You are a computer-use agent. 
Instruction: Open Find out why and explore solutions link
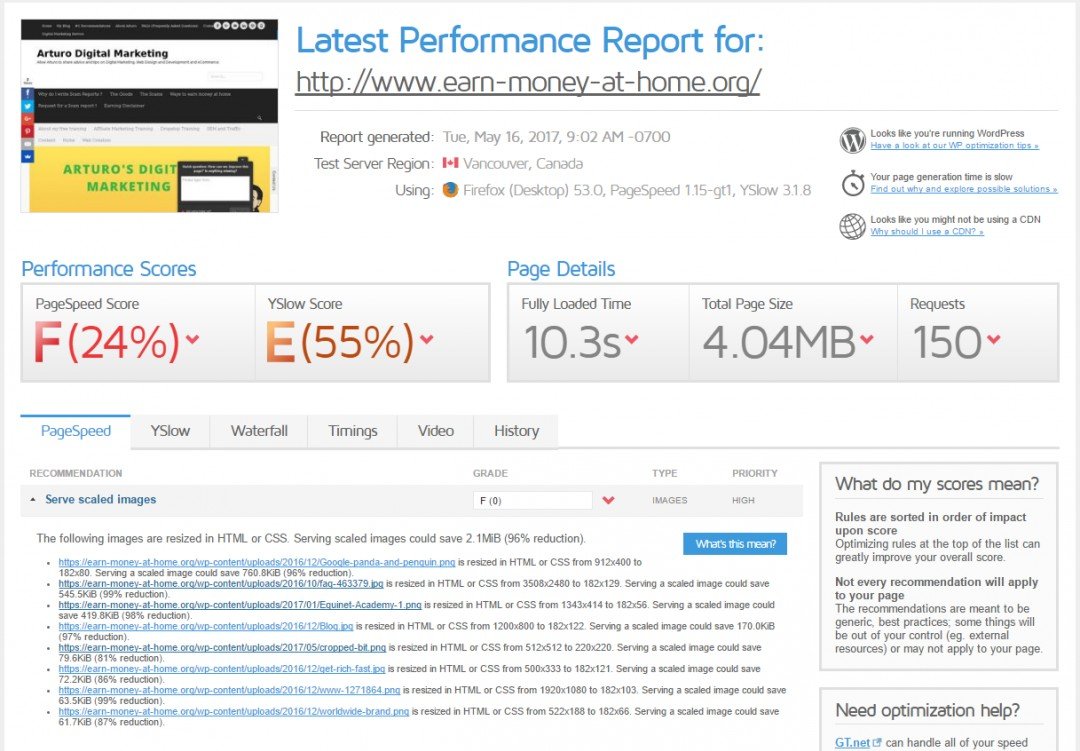[964, 189]
